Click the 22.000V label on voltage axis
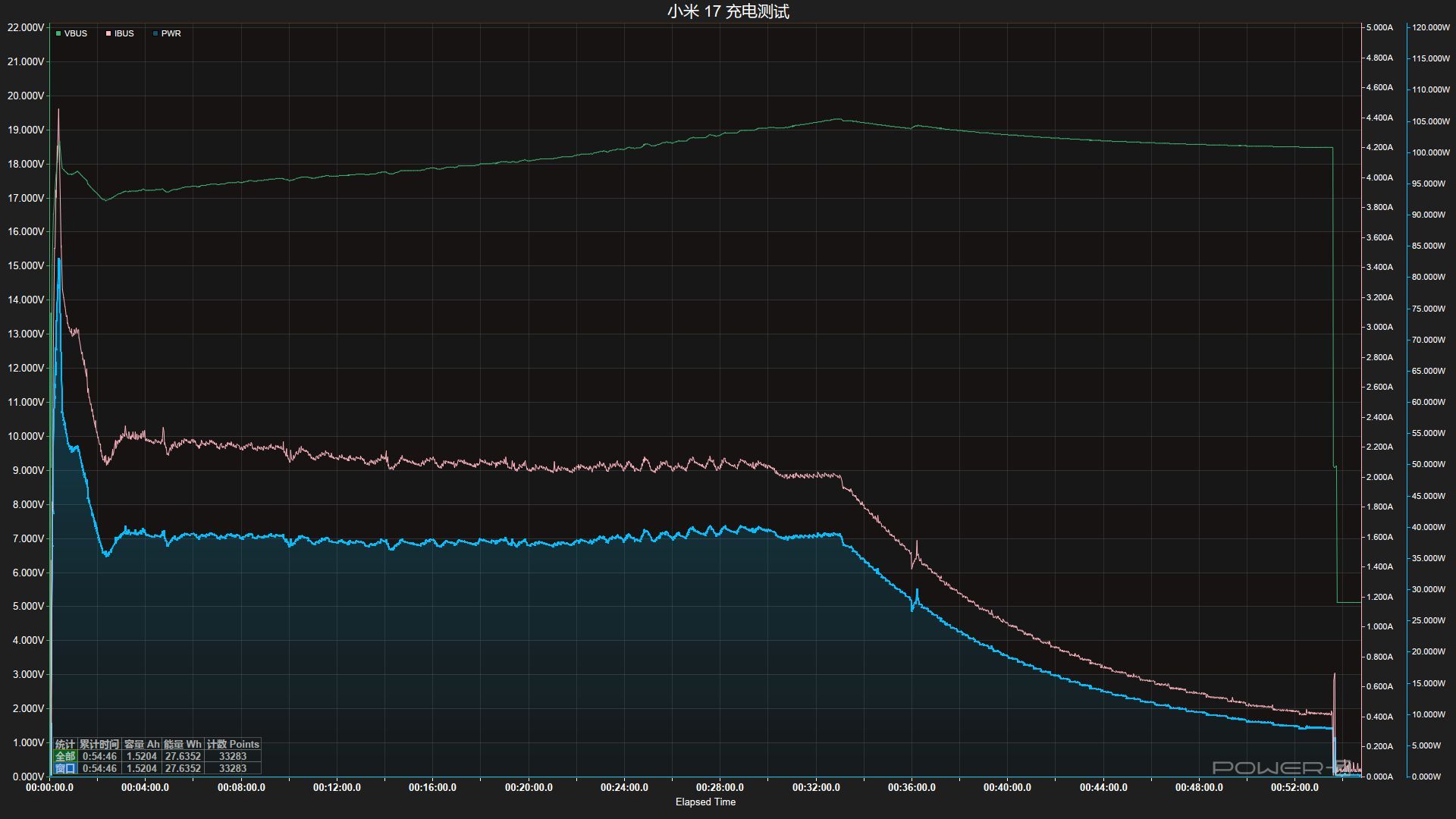1456x819 pixels. pos(26,27)
